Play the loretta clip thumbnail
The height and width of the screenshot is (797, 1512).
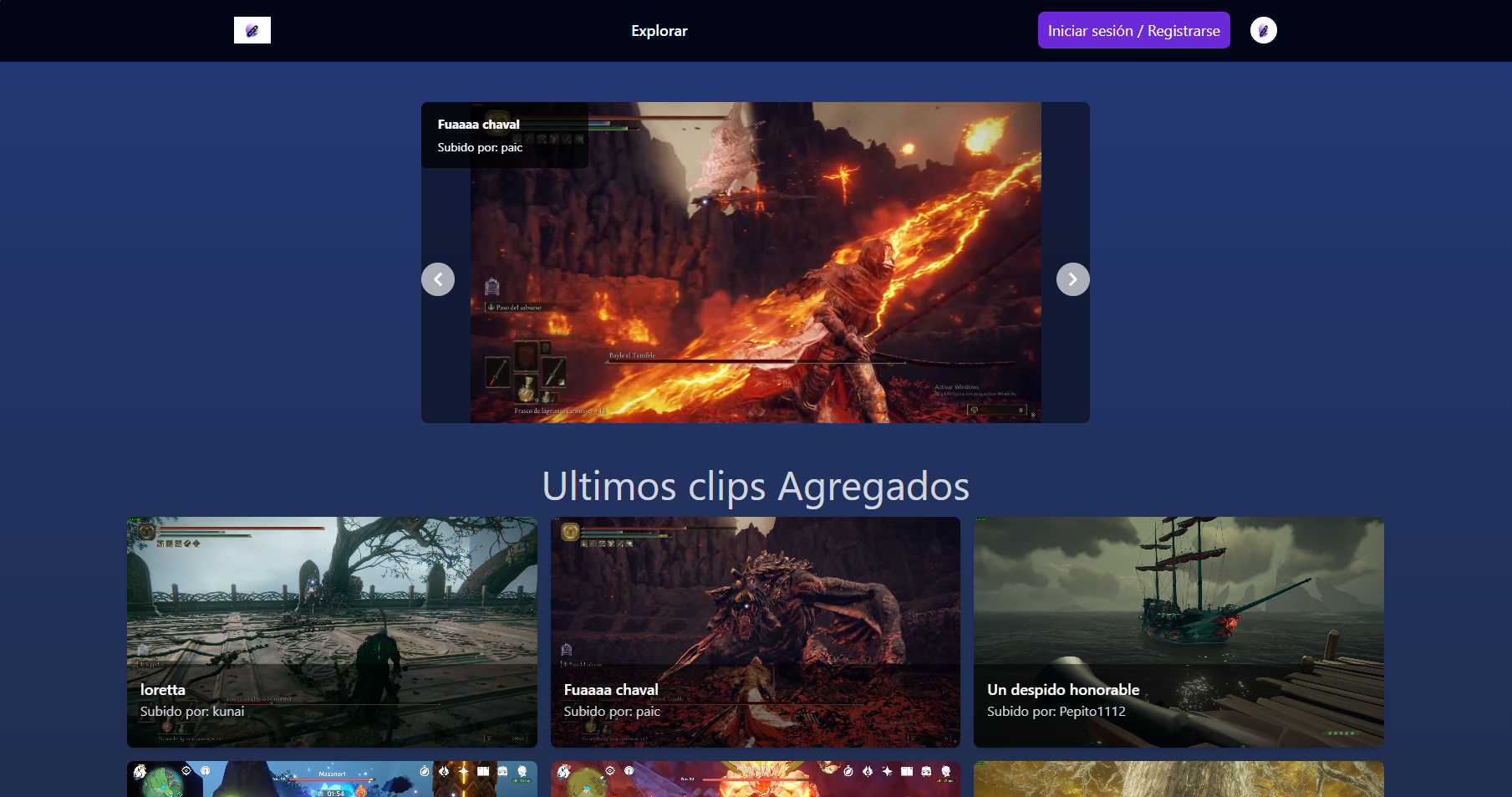tap(332, 594)
